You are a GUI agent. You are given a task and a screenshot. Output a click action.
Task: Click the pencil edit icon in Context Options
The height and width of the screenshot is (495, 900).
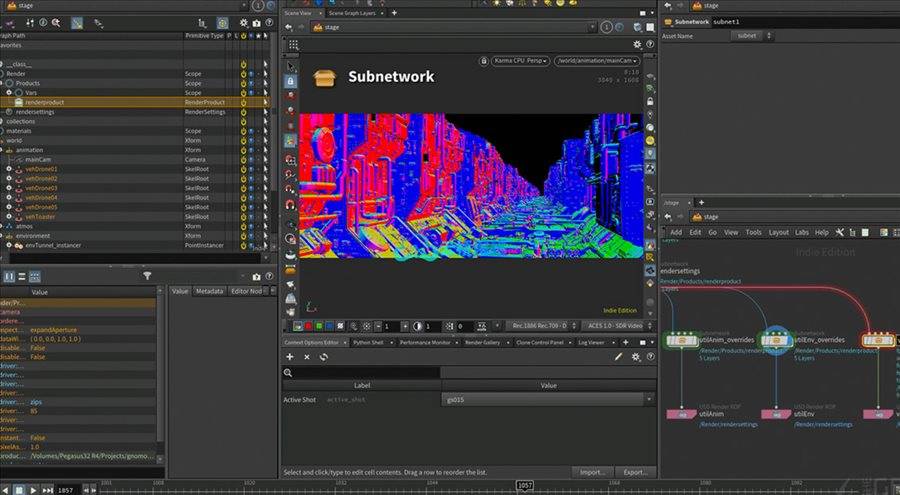click(x=619, y=356)
